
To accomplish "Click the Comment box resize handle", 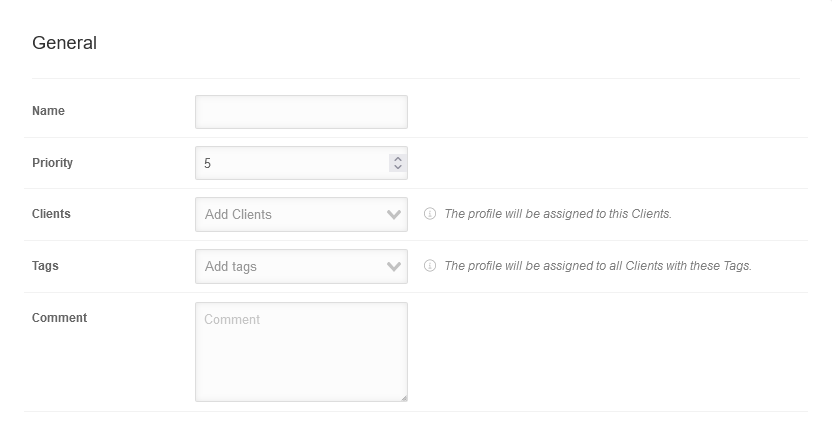I will tap(404, 397).
